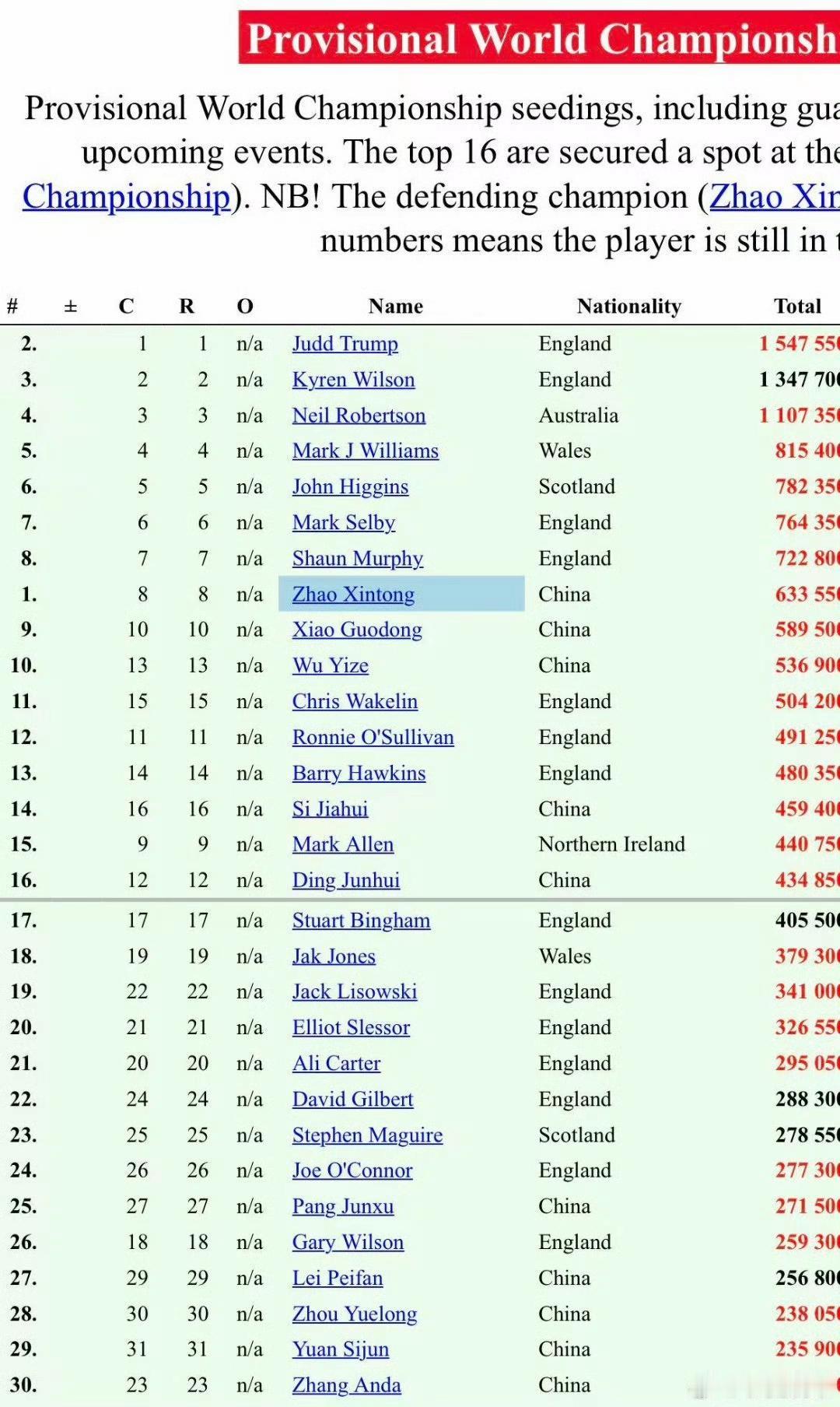Open Kyren Wilson player page
840x1407 pixels.
[353, 380]
